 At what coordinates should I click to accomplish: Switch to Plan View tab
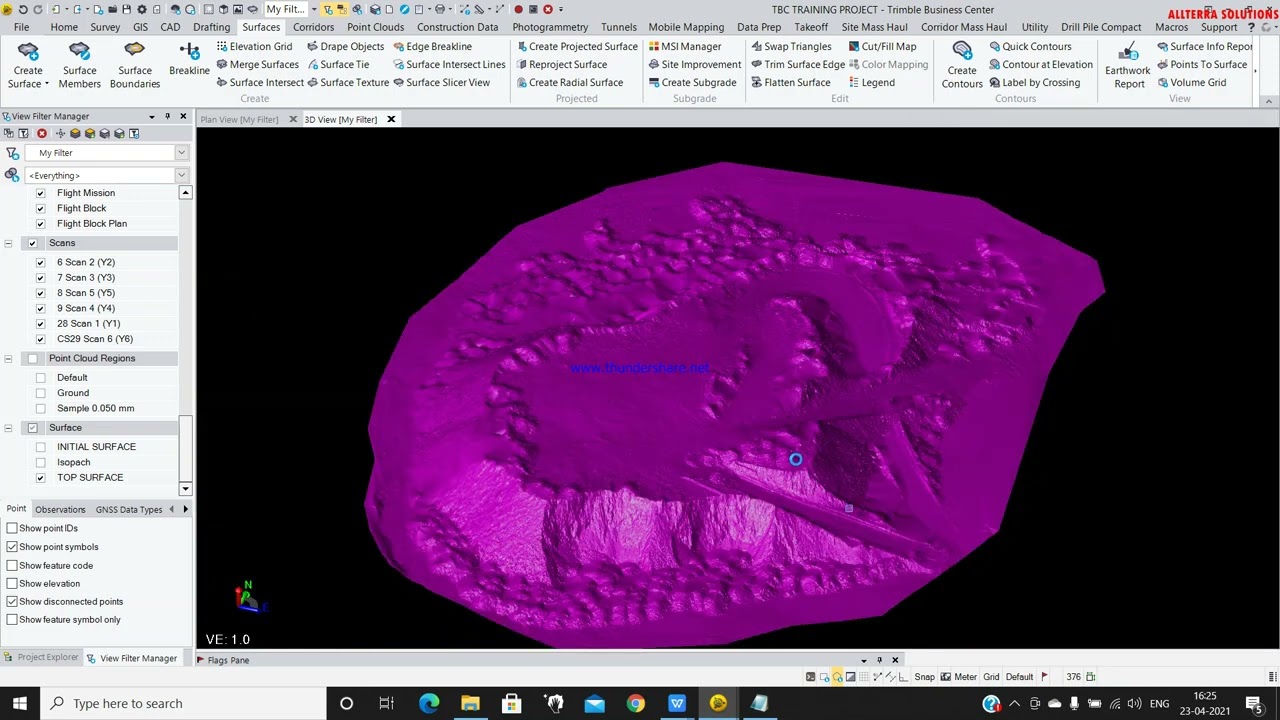pyautogui.click(x=239, y=120)
